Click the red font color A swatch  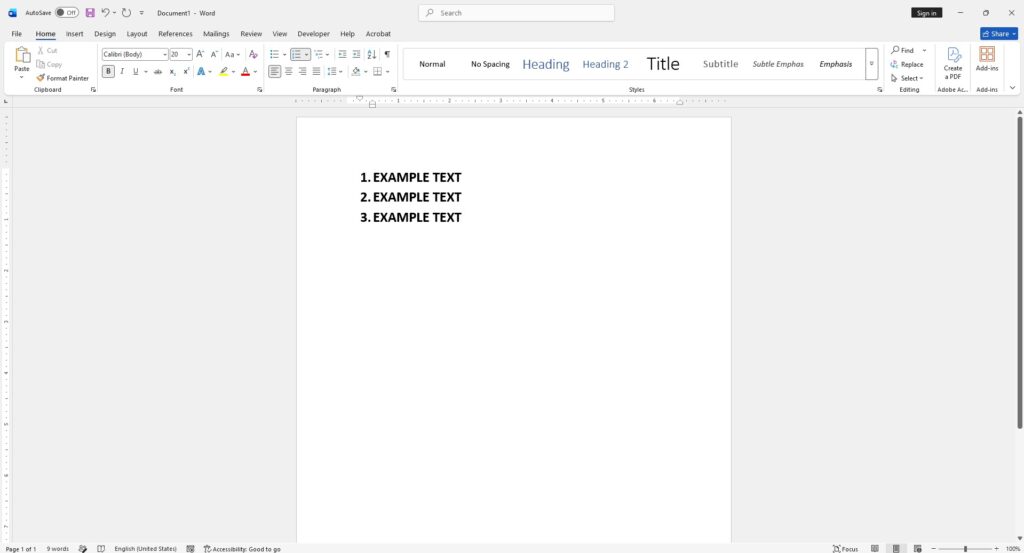tap(246, 72)
